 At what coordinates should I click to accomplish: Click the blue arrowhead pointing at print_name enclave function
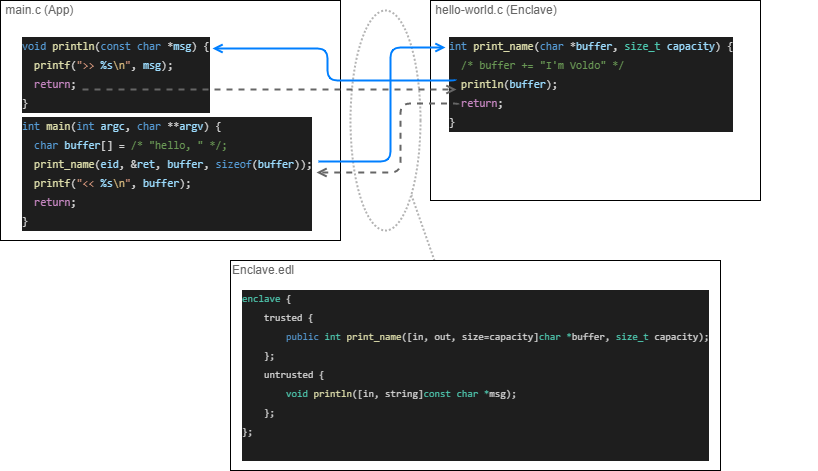coord(438,48)
